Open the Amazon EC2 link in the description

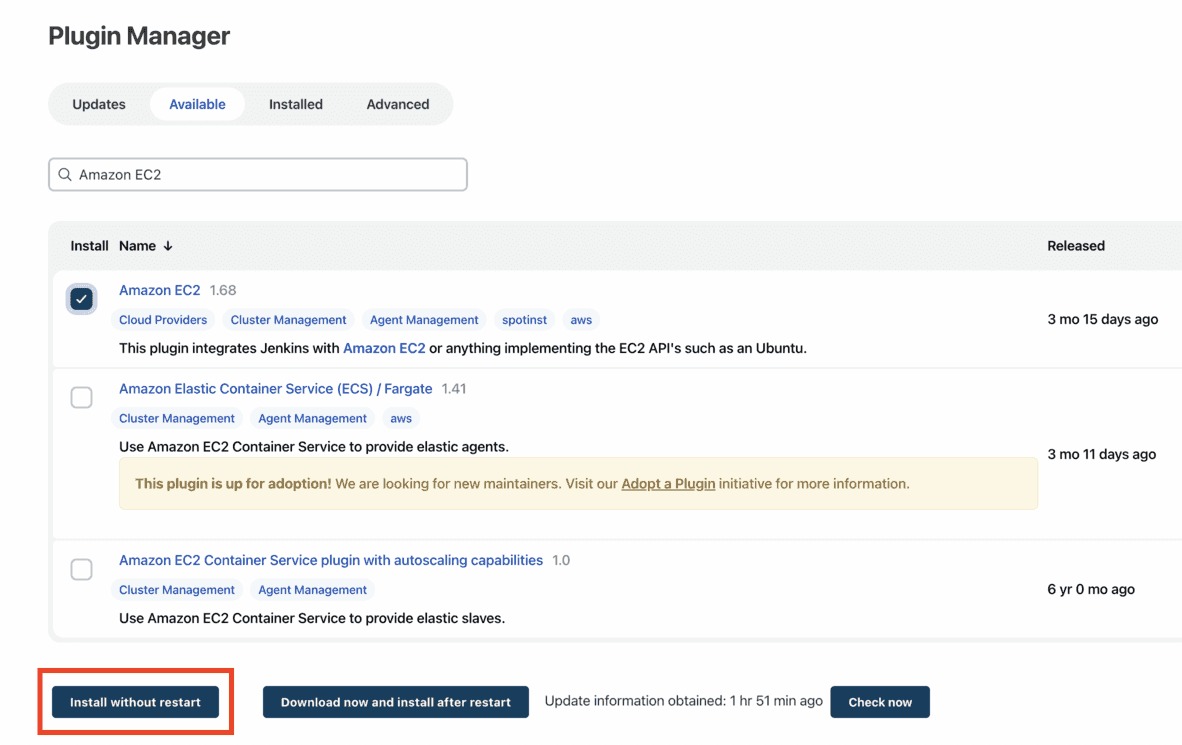click(x=384, y=348)
